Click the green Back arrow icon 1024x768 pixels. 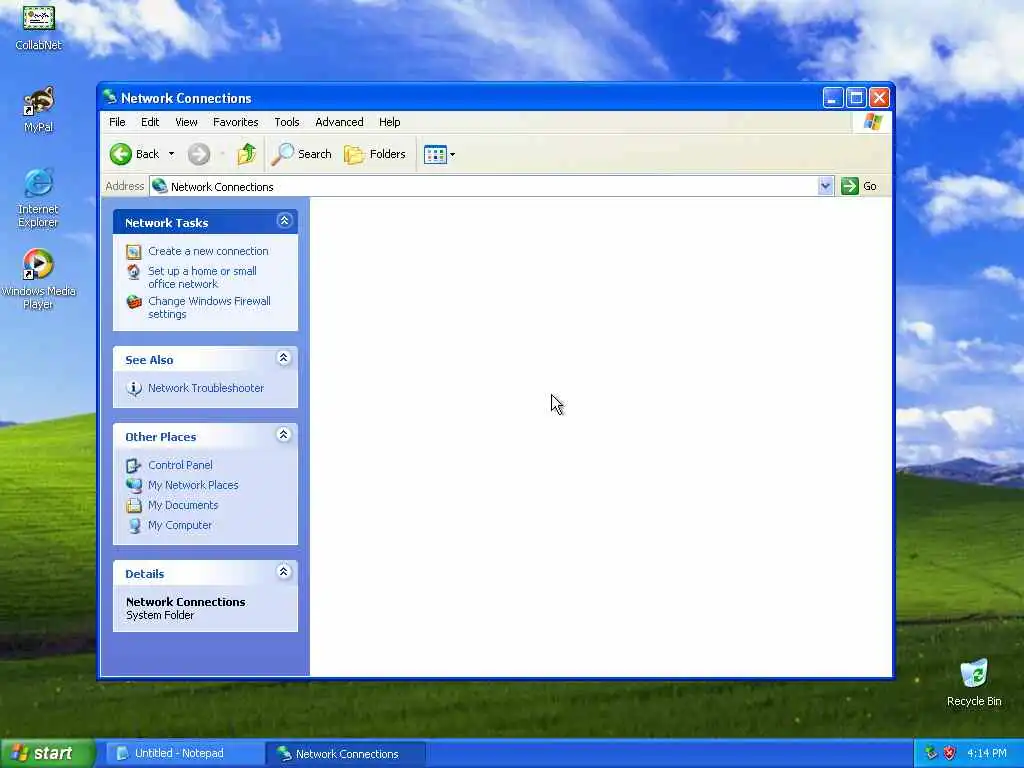coord(120,154)
